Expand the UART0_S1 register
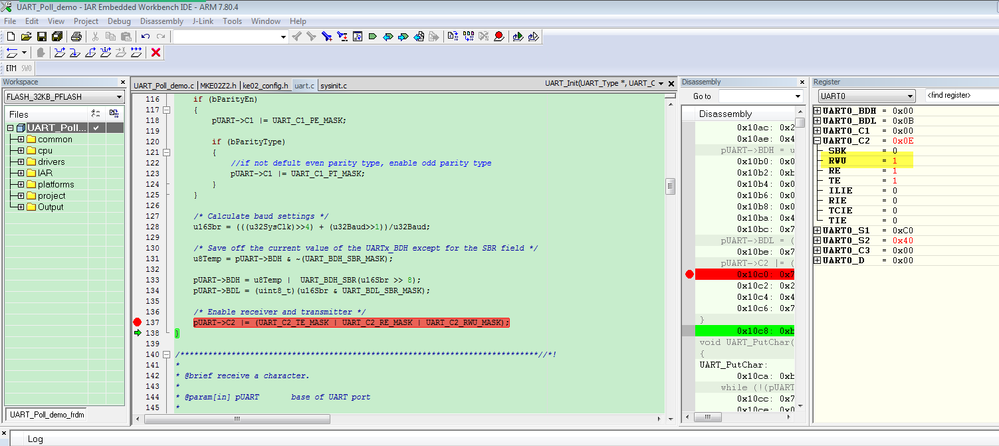Viewport: 999px width, 446px height. coord(817,230)
